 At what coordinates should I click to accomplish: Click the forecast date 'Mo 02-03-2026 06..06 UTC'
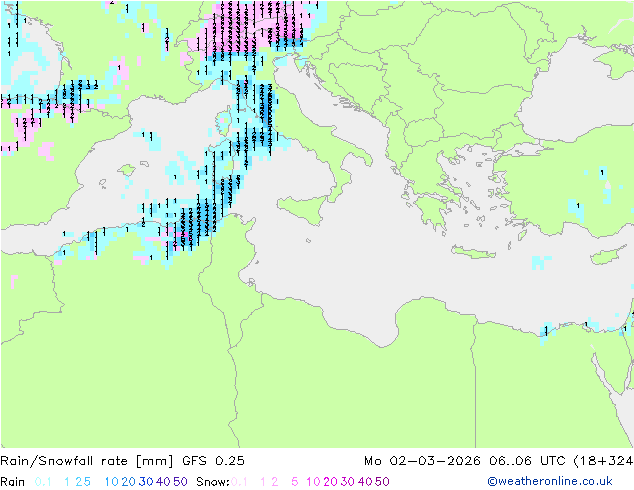(467, 461)
